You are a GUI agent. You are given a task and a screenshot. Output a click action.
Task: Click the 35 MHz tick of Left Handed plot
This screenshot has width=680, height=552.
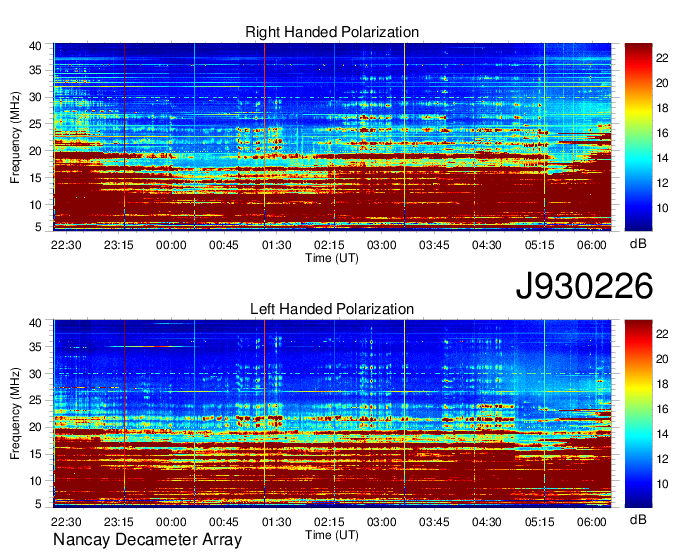(x=35, y=347)
